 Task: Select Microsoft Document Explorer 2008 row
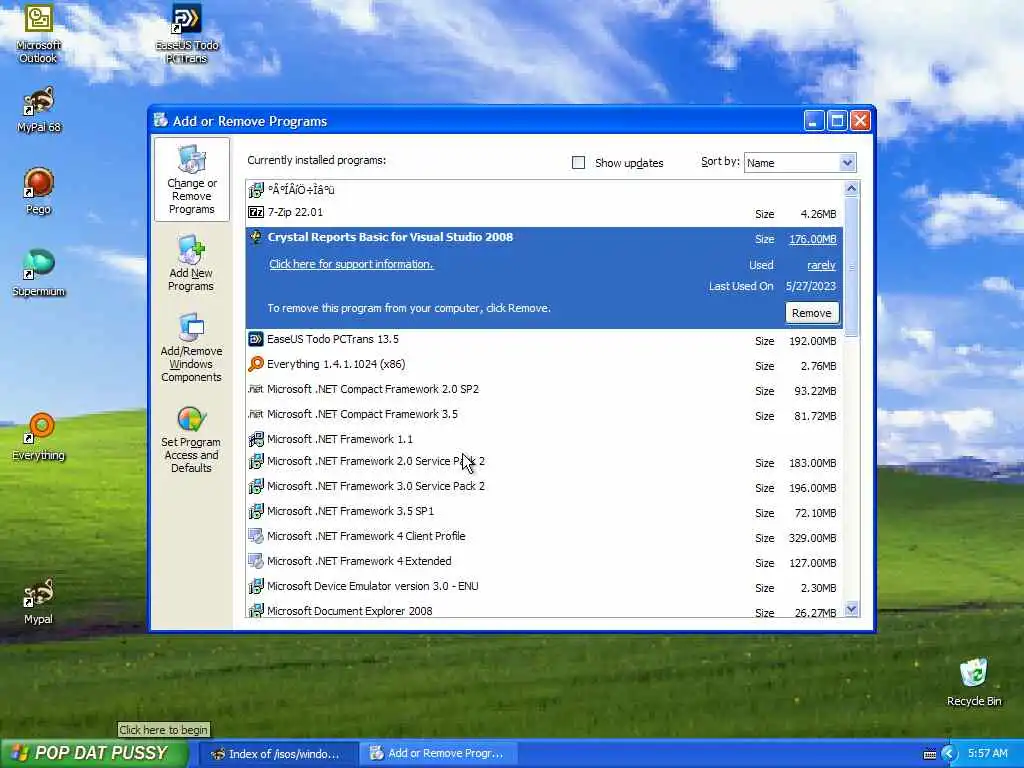(545, 611)
